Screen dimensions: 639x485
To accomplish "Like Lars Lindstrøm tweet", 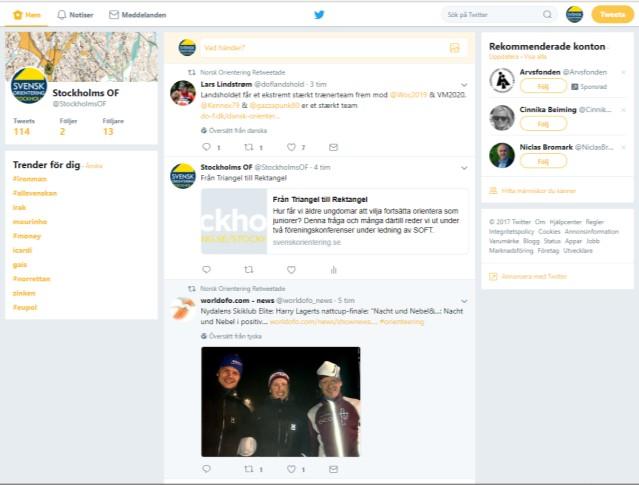I will click(x=291, y=147).
